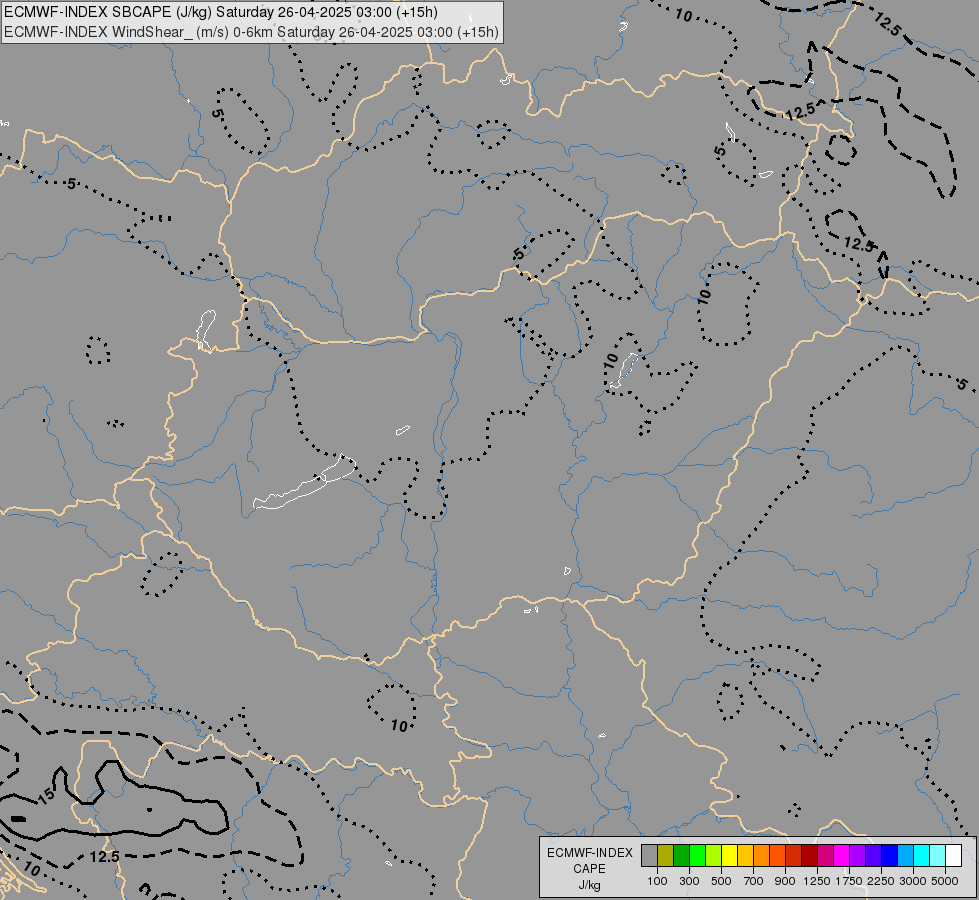979x900 pixels.
Task: Select the violet-indigo legend swatch
Action: (873, 856)
